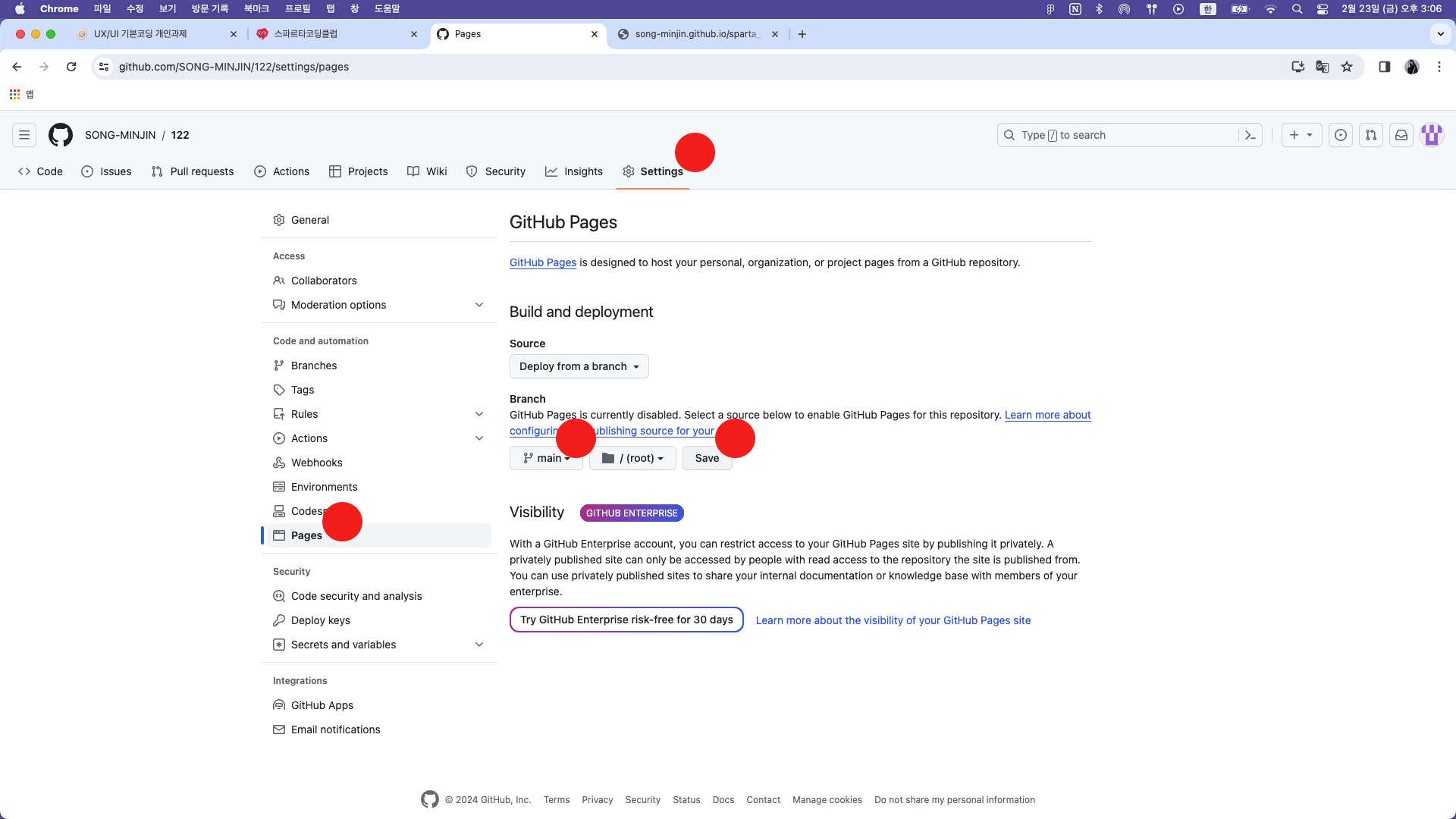This screenshot has height=819, width=1456.
Task: Open the apps shortcut in bookmarks bar
Action: pos(21,94)
